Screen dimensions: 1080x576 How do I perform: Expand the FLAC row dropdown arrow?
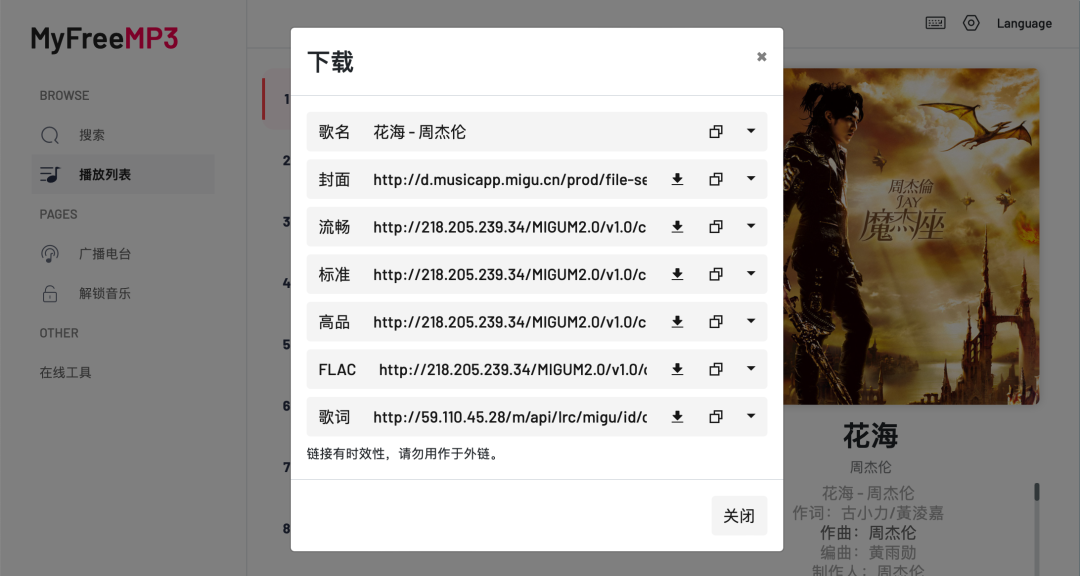(x=751, y=369)
